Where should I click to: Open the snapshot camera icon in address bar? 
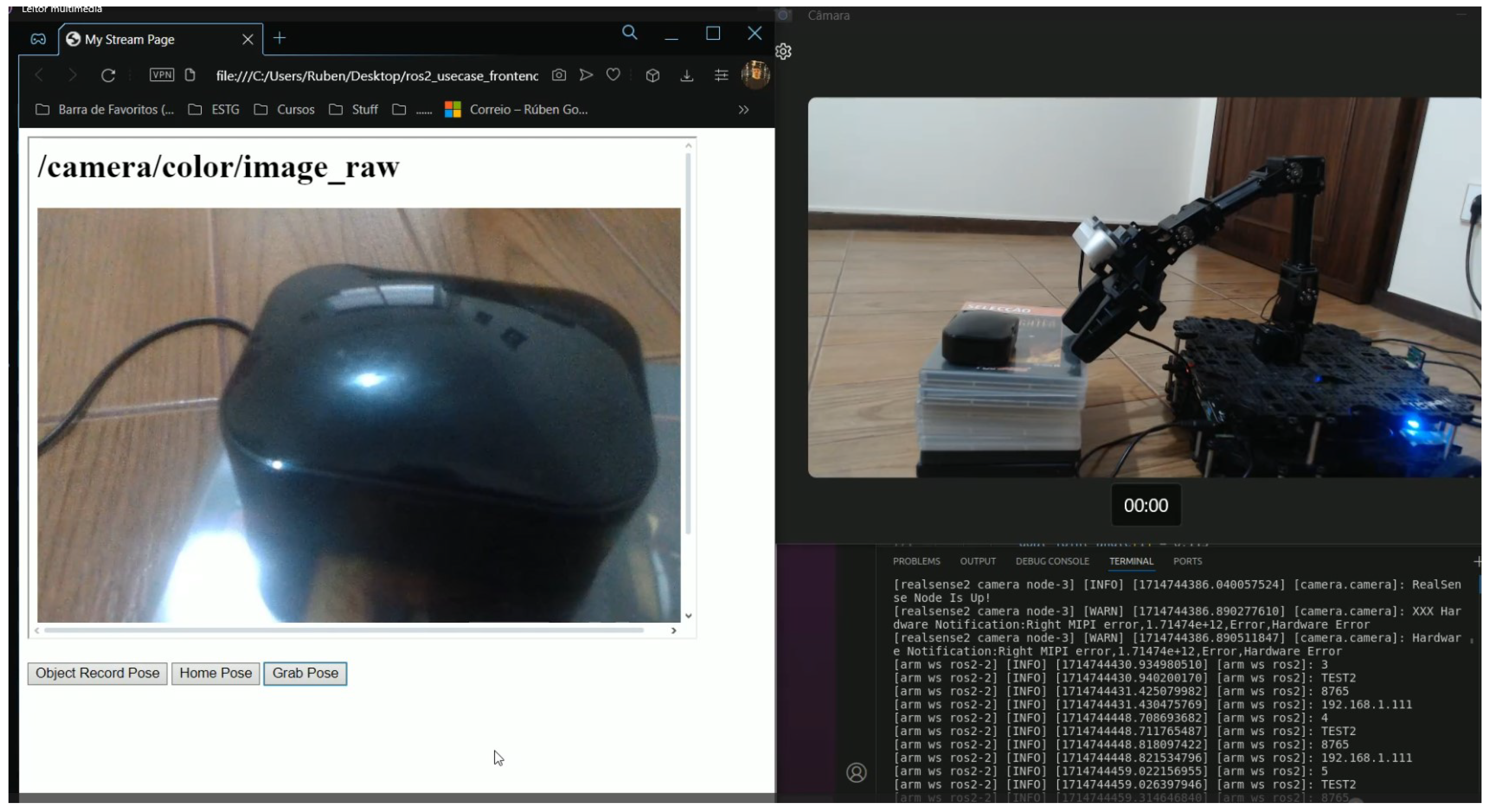pos(559,75)
